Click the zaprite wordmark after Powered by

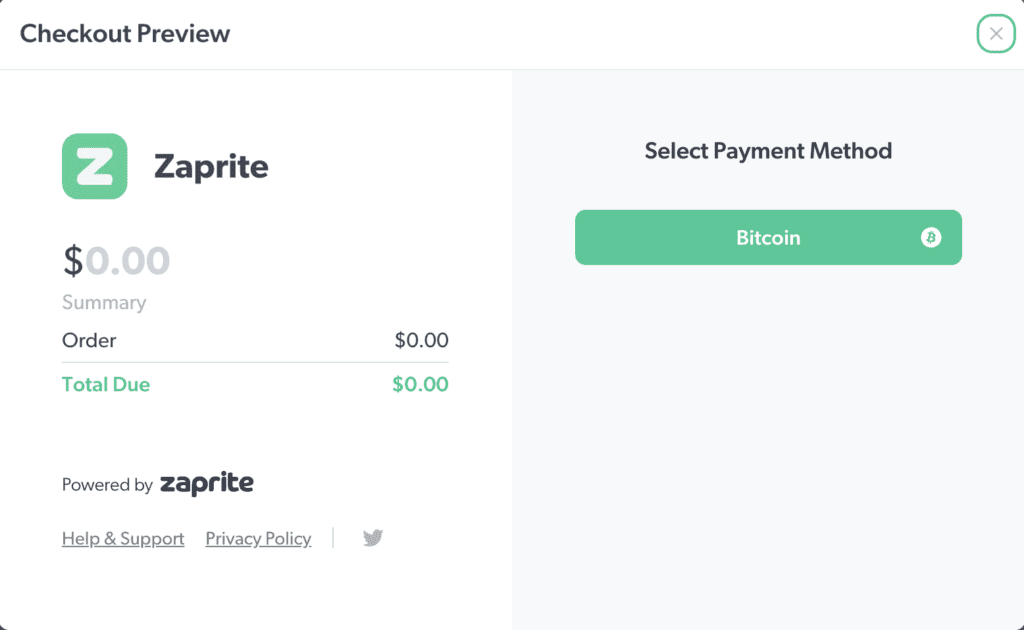(206, 484)
